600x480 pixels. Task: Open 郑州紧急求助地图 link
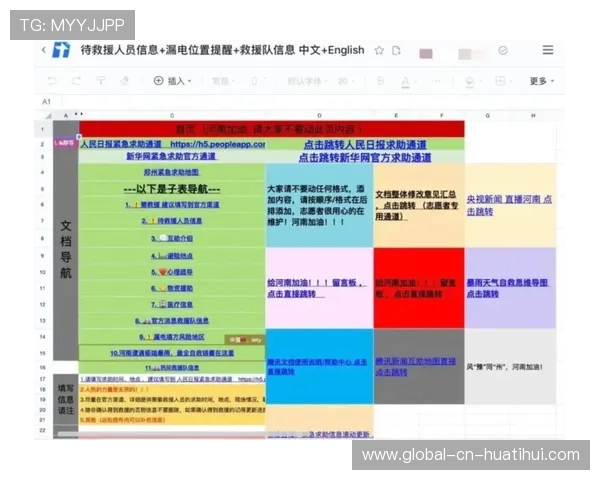[x=171, y=172]
